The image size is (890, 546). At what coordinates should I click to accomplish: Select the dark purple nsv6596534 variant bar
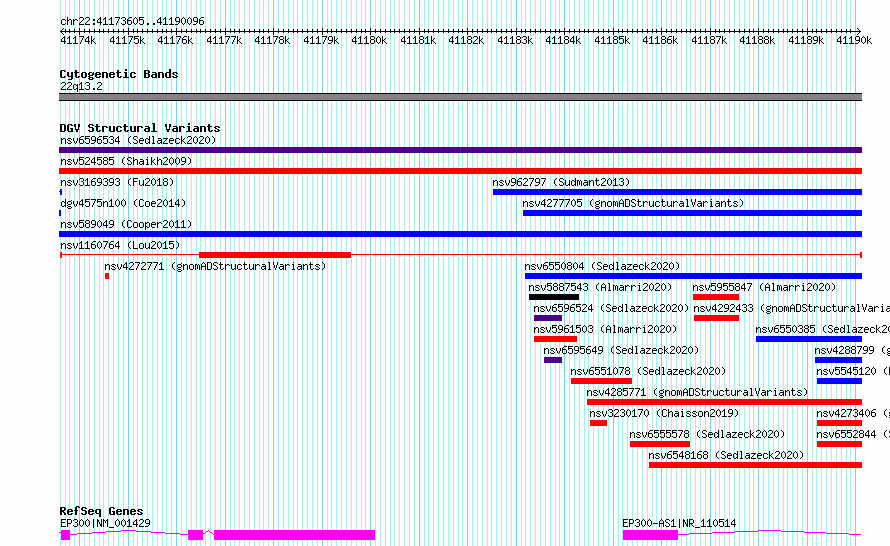(460, 150)
